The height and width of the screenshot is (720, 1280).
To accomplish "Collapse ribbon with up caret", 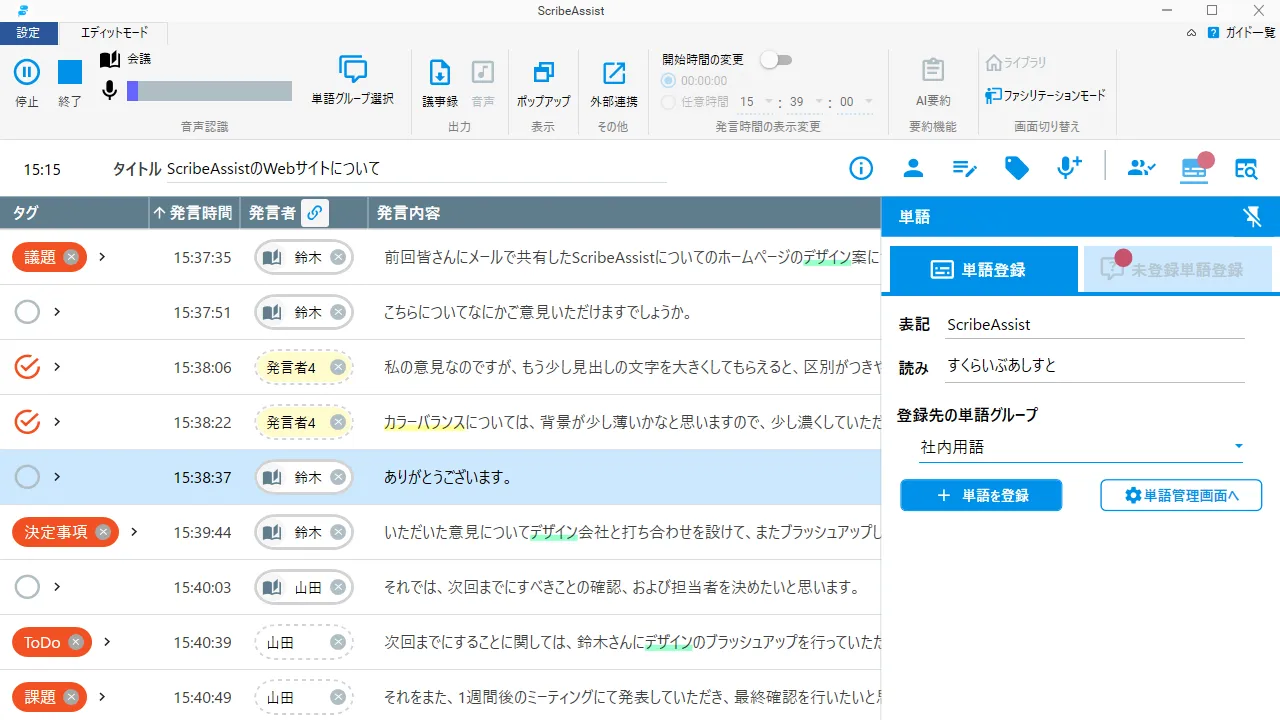I will coord(1191,33).
